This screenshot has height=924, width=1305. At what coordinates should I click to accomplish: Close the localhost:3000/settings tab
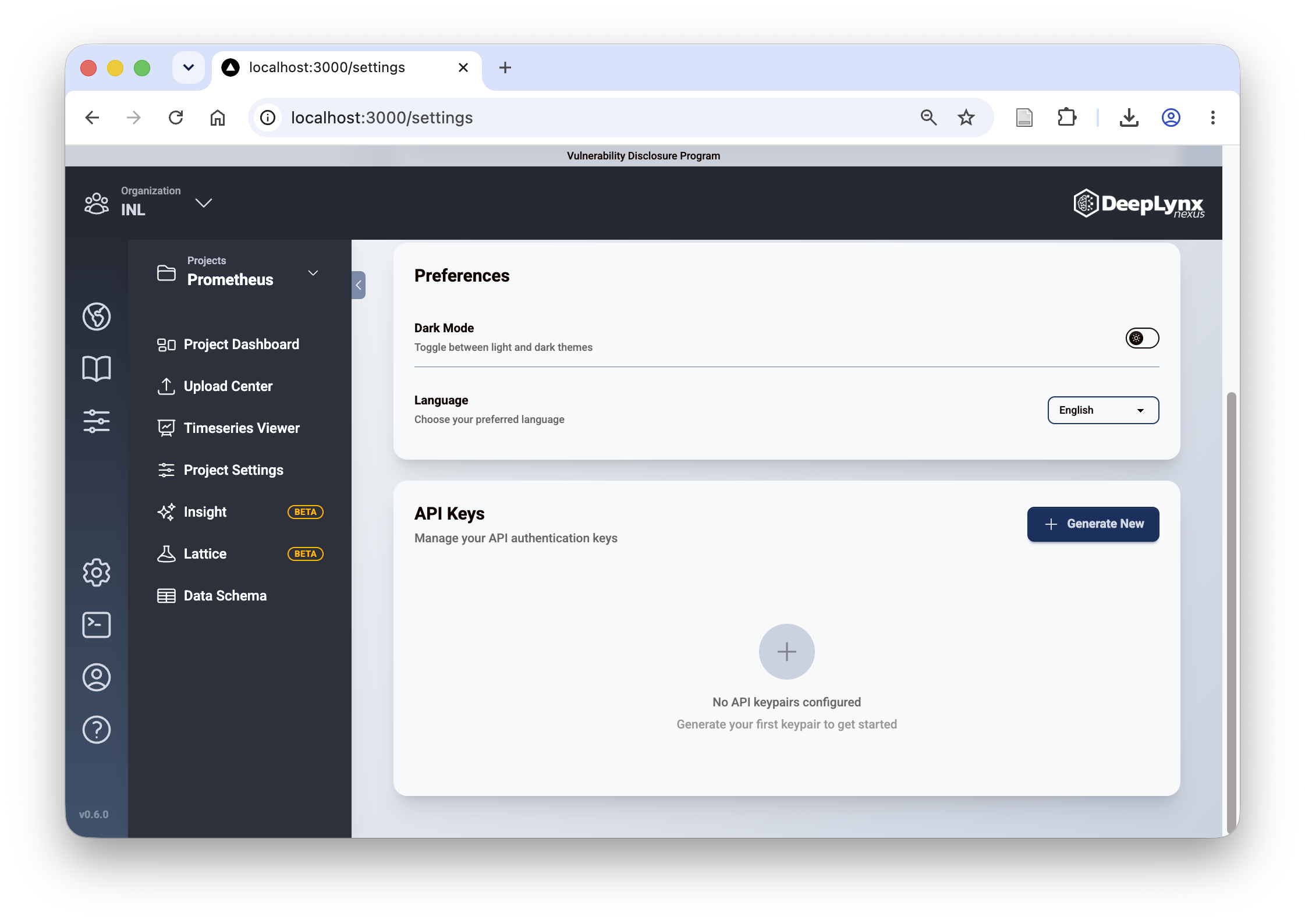click(x=463, y=67)
